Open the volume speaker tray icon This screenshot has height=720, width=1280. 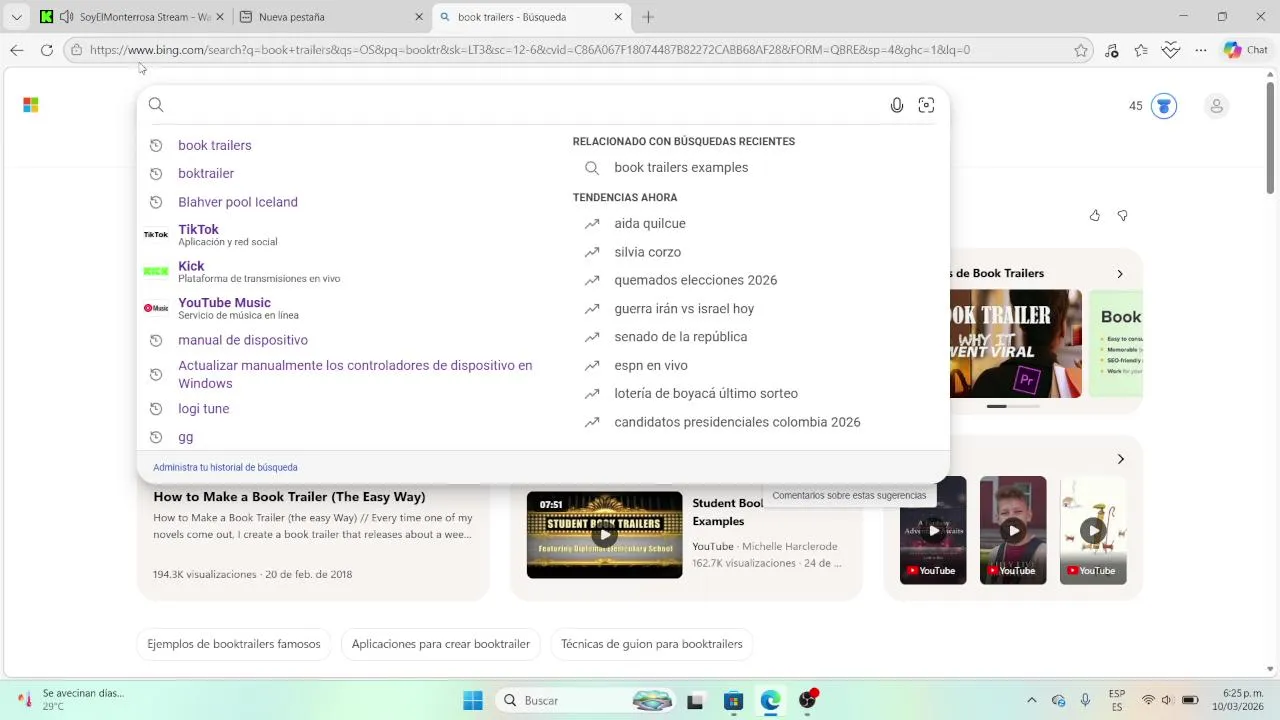1167,701
